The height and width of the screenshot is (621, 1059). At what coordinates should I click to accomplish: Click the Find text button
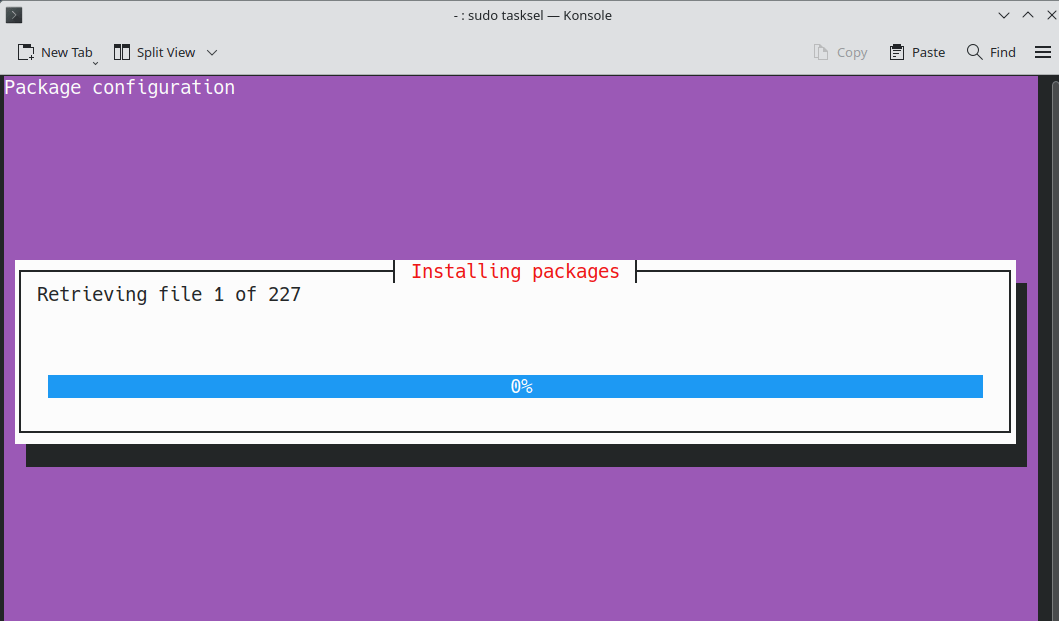point(1002,52)
